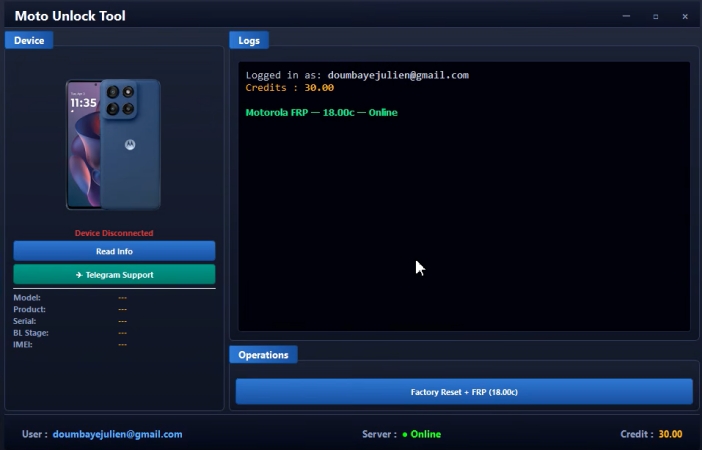Click the Read Info button

pos(114,251)
